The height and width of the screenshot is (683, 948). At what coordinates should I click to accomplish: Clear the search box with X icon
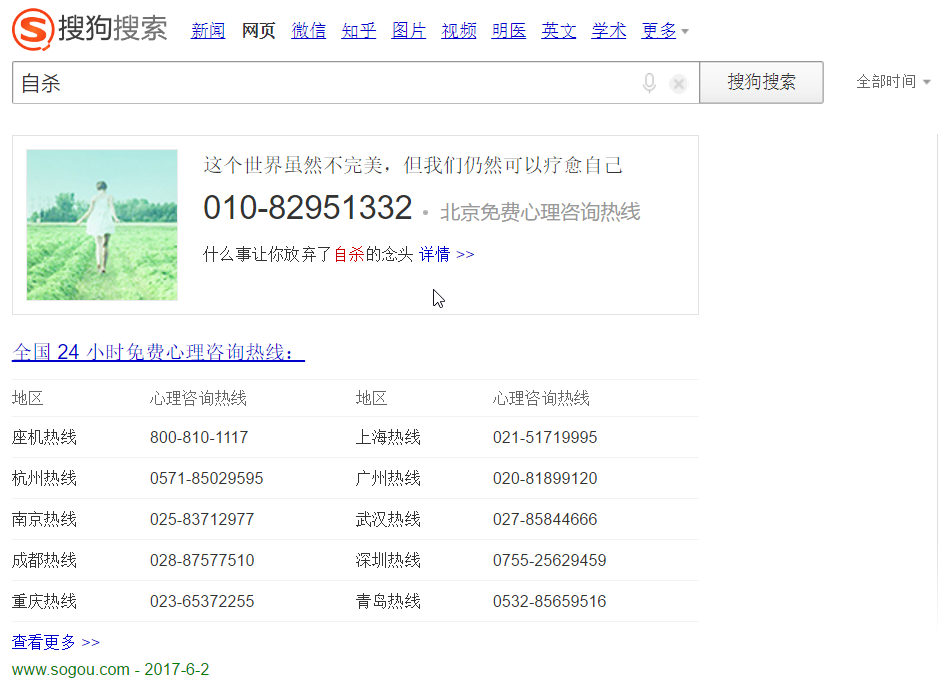679,84
